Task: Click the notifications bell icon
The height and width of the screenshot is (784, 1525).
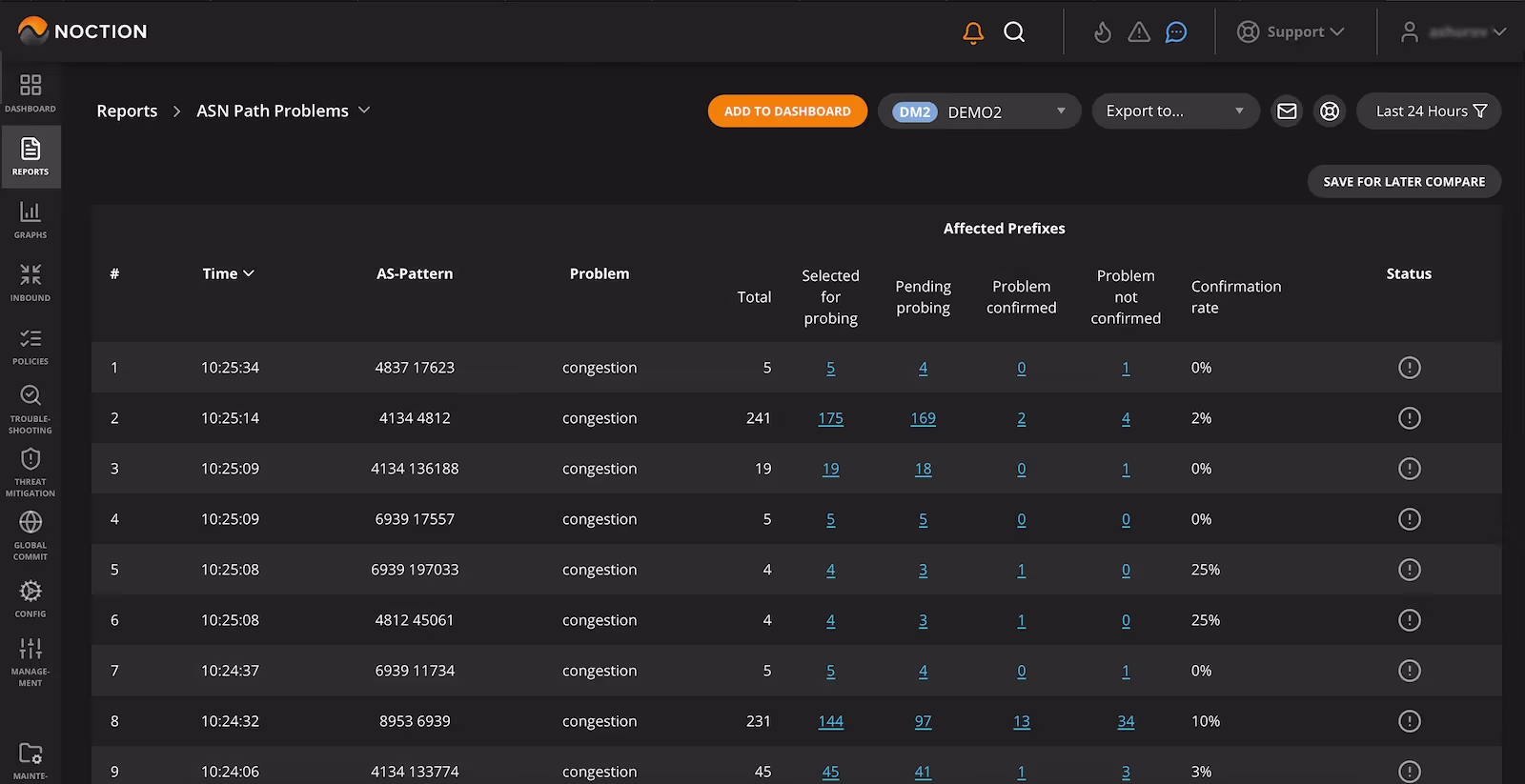Action: tap(972, 32)
